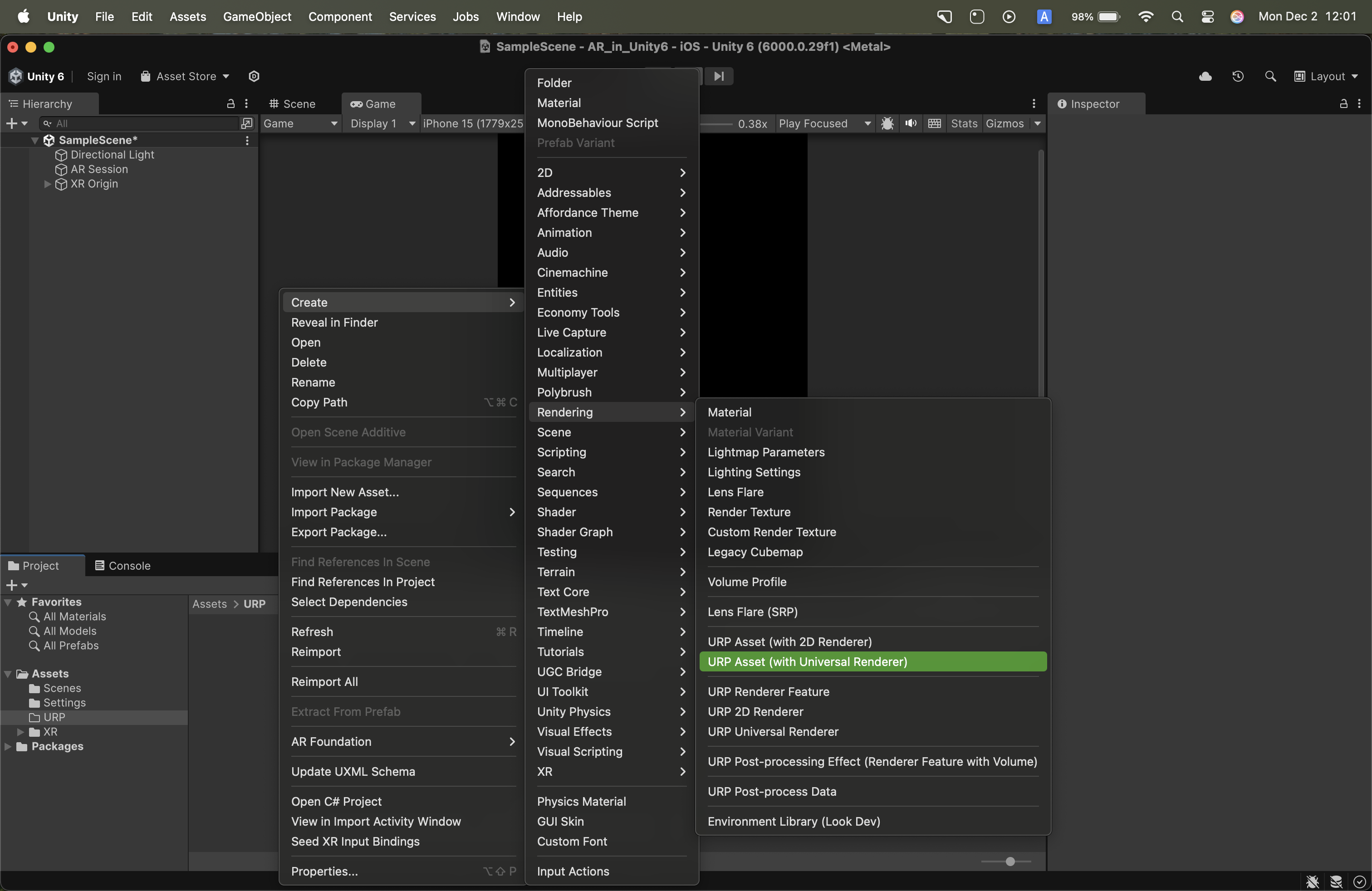
Task: Toggle the Stats overlay button
Action: [x=964, y=123]
